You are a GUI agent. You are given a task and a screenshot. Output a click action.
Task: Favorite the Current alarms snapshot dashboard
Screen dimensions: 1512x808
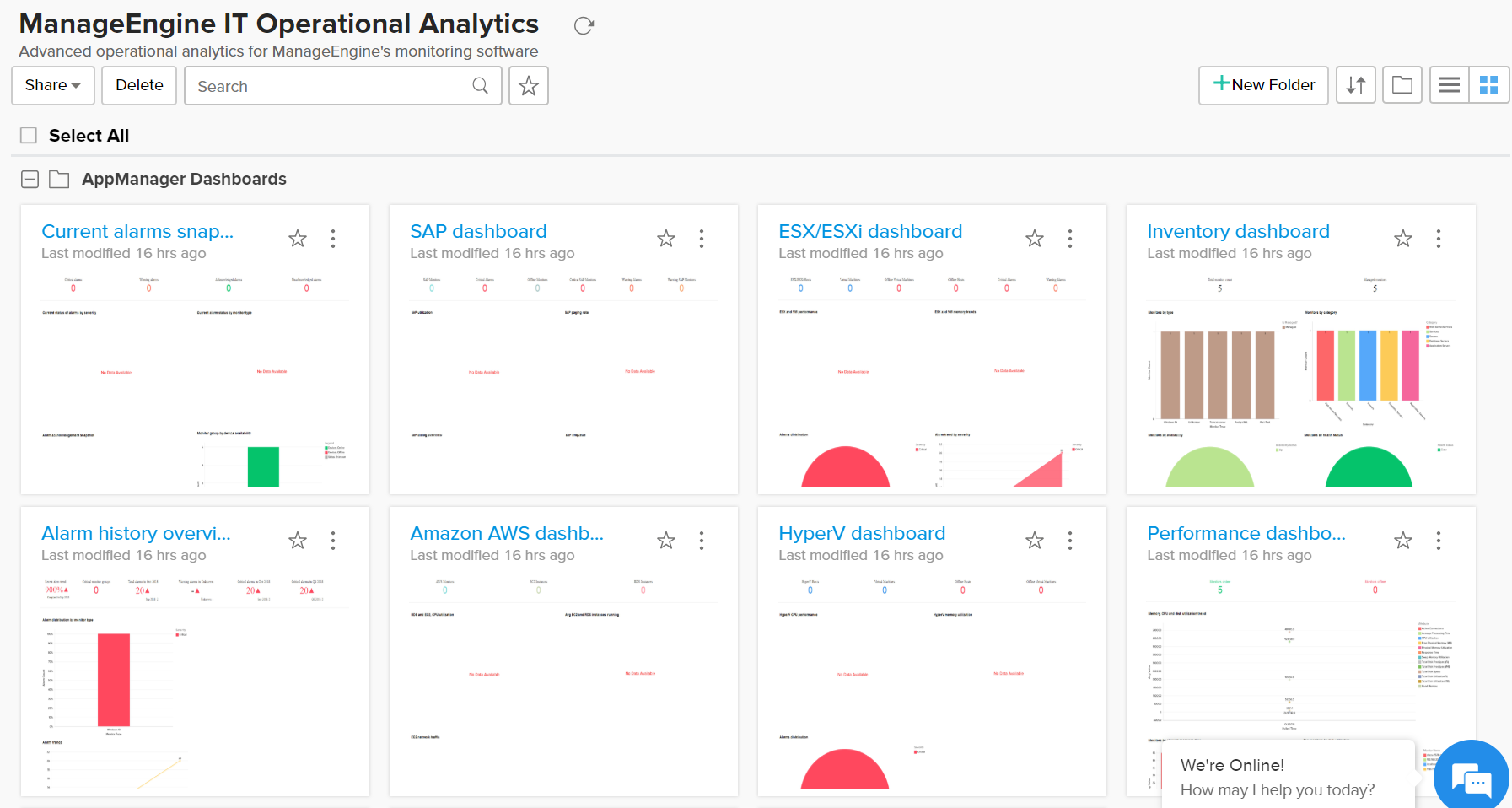tap(298, 239)
